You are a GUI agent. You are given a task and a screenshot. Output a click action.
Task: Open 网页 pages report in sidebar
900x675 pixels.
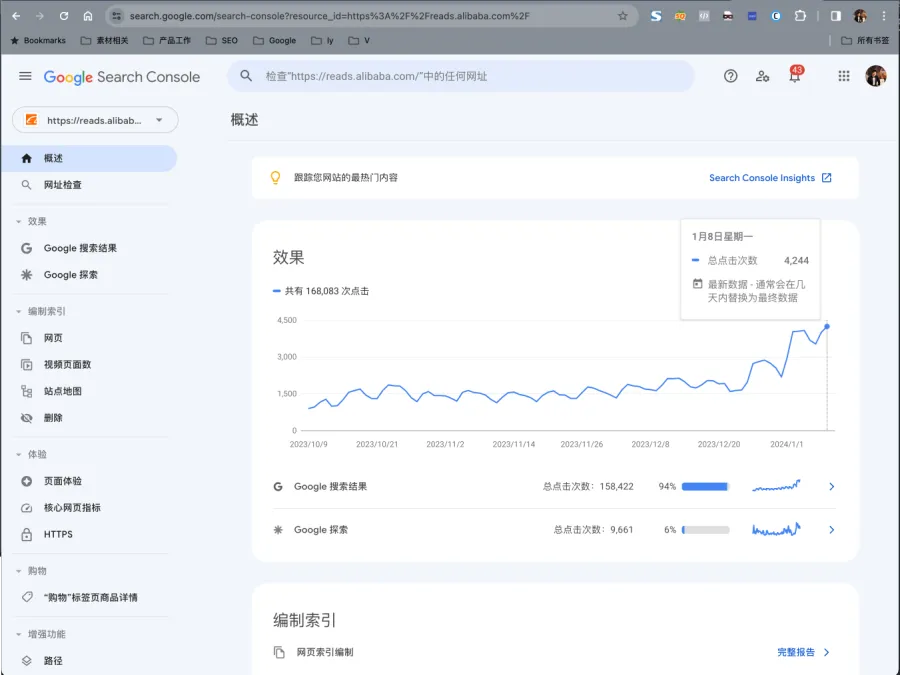[x=89, y=338]
